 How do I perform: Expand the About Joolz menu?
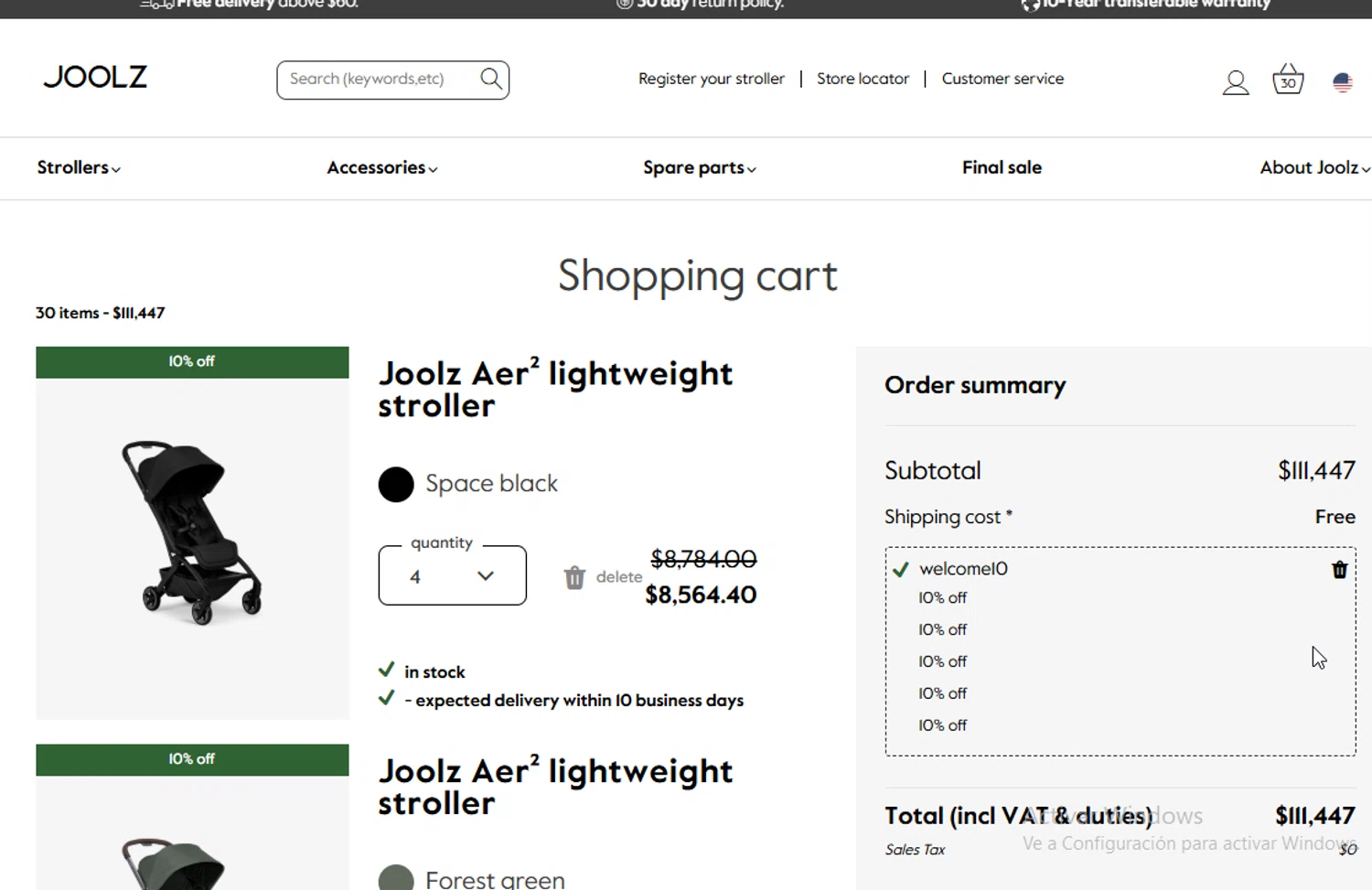coord(1314,167)
